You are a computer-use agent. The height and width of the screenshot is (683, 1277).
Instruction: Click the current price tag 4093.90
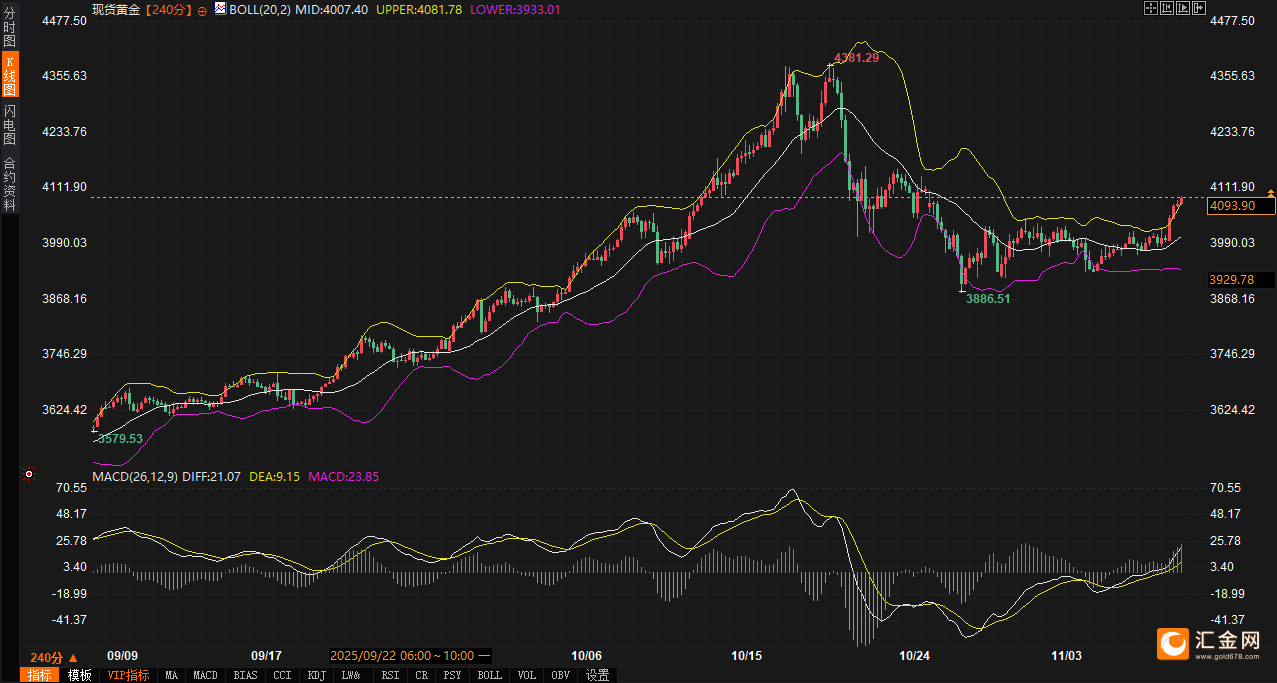coord(1241,206)
